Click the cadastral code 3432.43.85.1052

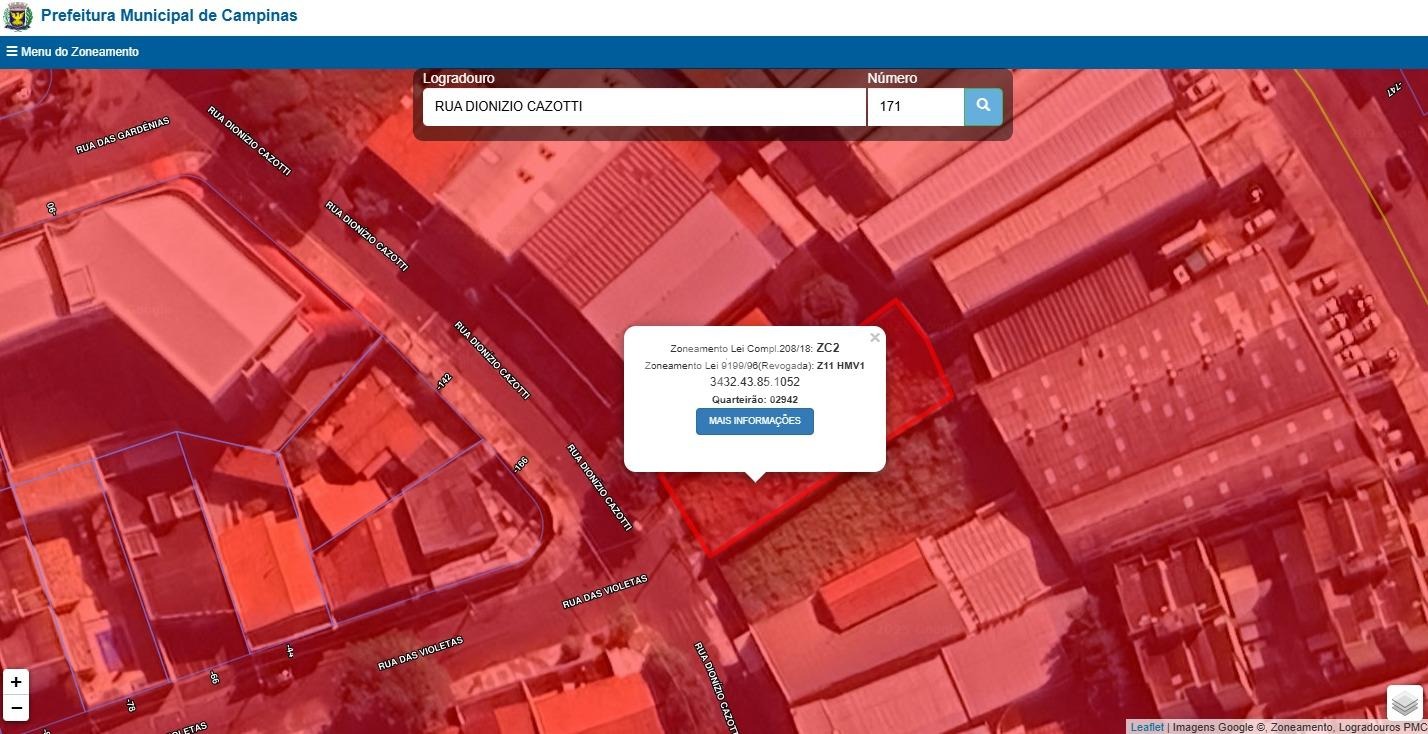(x=754, y=382)
